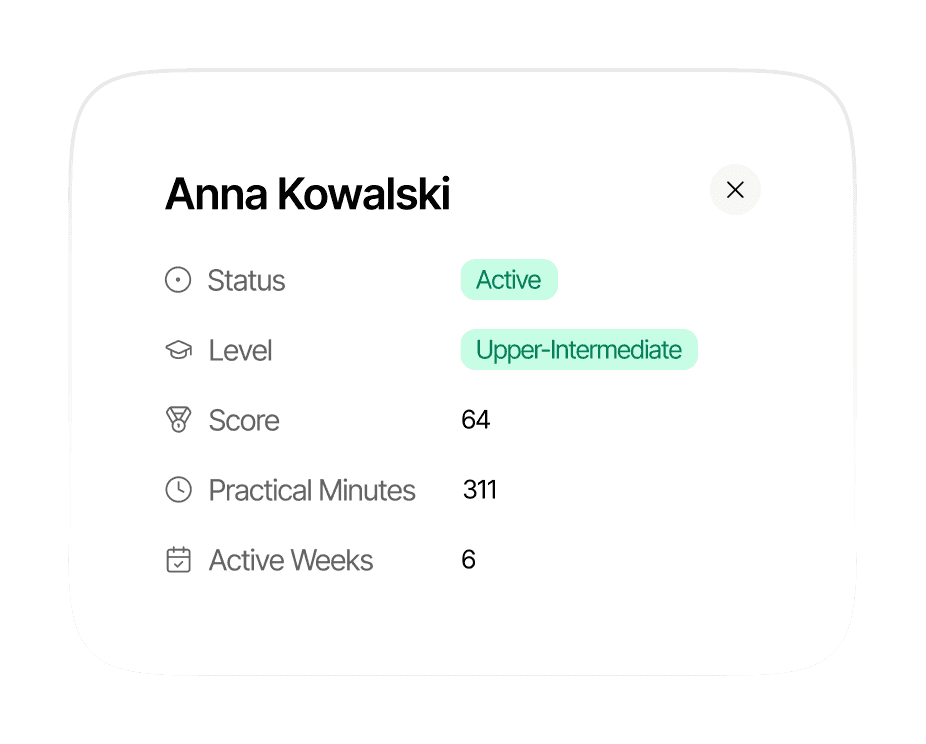
Task: Close the Anna Kowalski profile card
Action: pyautogui.click(x=735, y=190)
